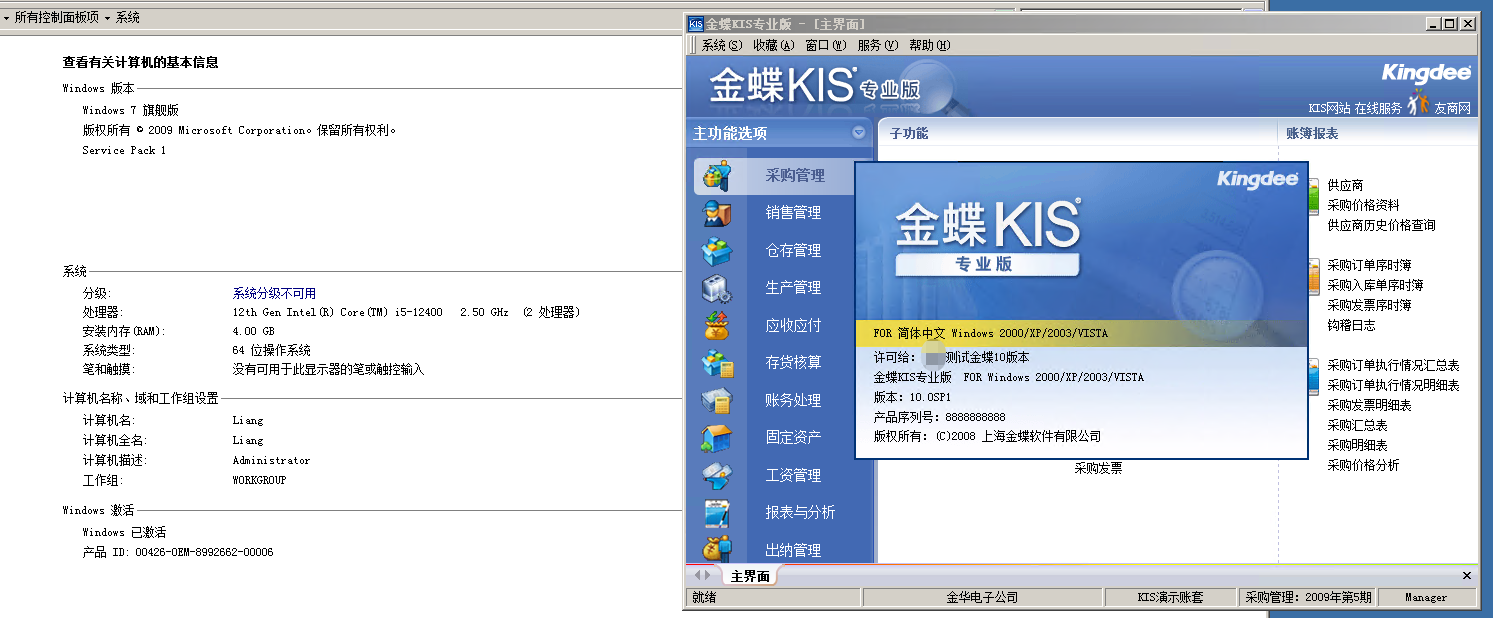
Task: Click the 账务处理 accounting icon
Action: click(717, 401)
